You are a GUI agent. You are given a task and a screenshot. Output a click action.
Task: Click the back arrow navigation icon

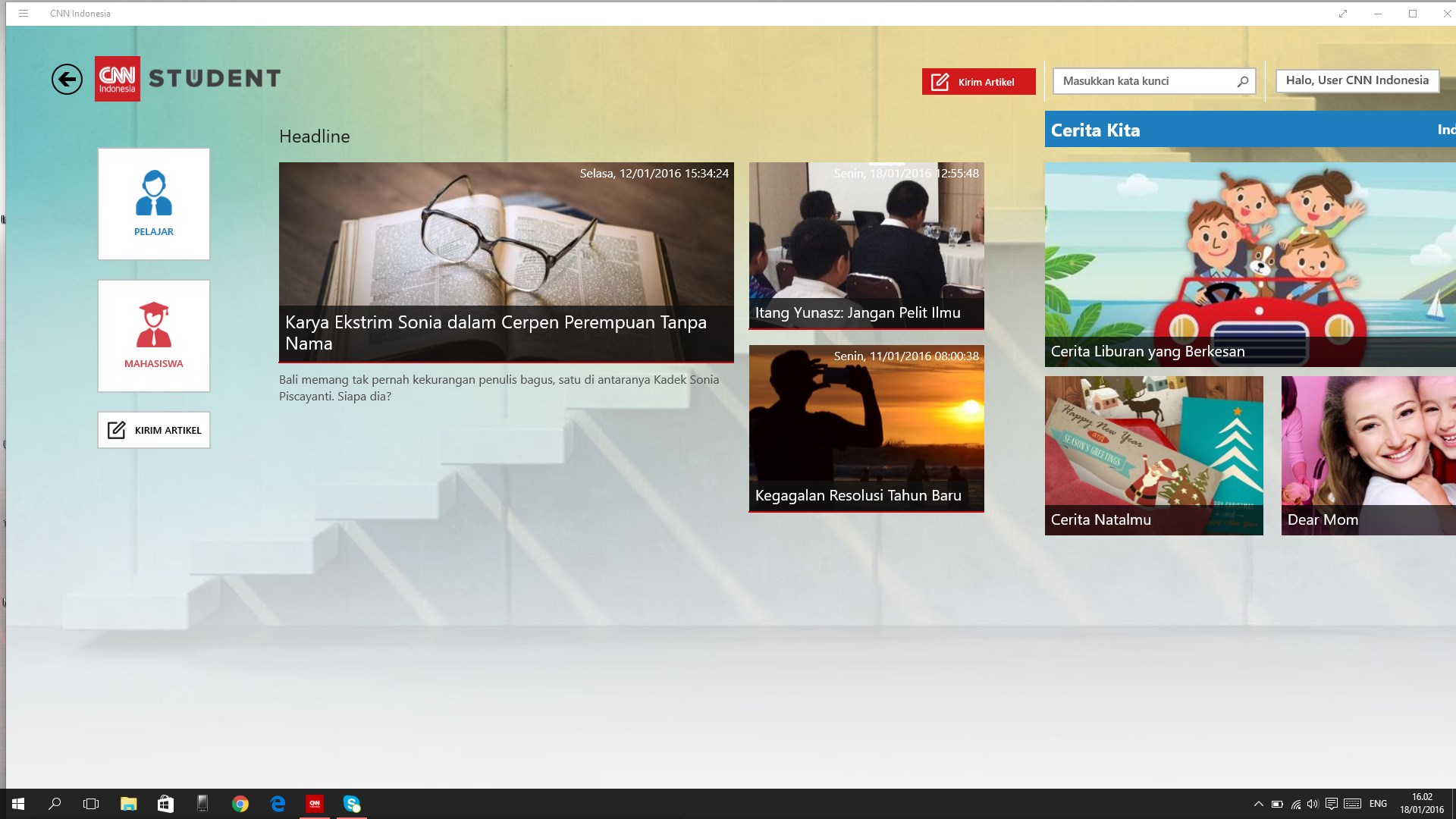[67, 79]
